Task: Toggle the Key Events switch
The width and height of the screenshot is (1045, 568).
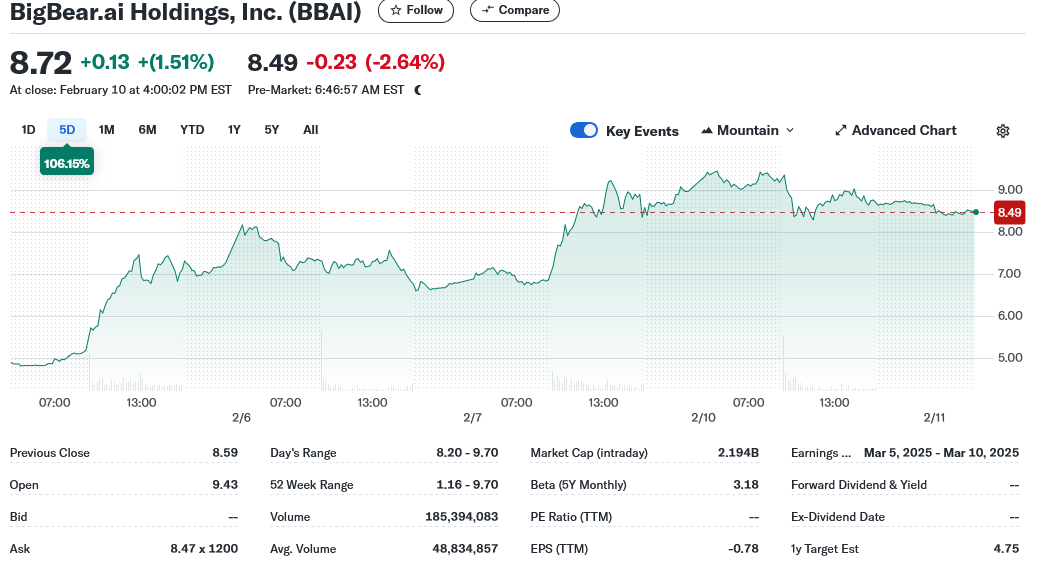Action: coord(584,130)
